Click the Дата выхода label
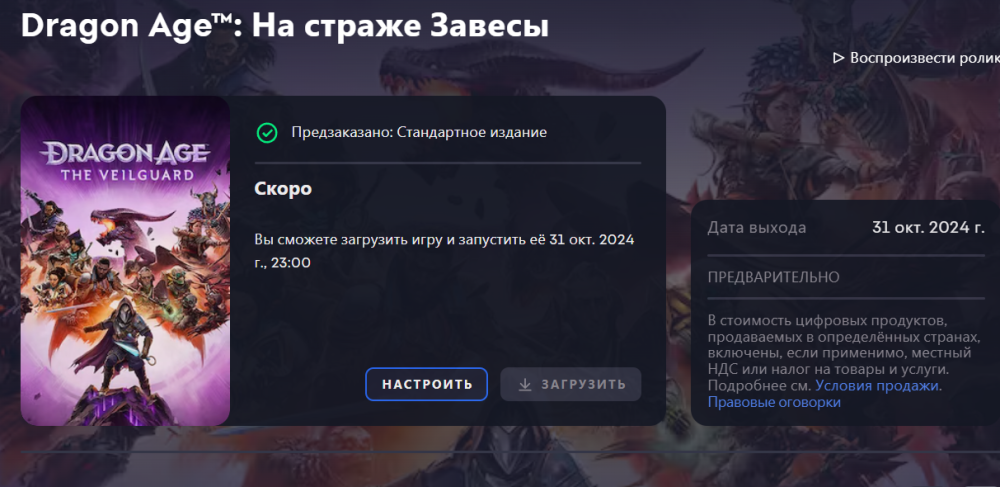Viewport: 1000px width, 487px height. [x=757, y=228]
